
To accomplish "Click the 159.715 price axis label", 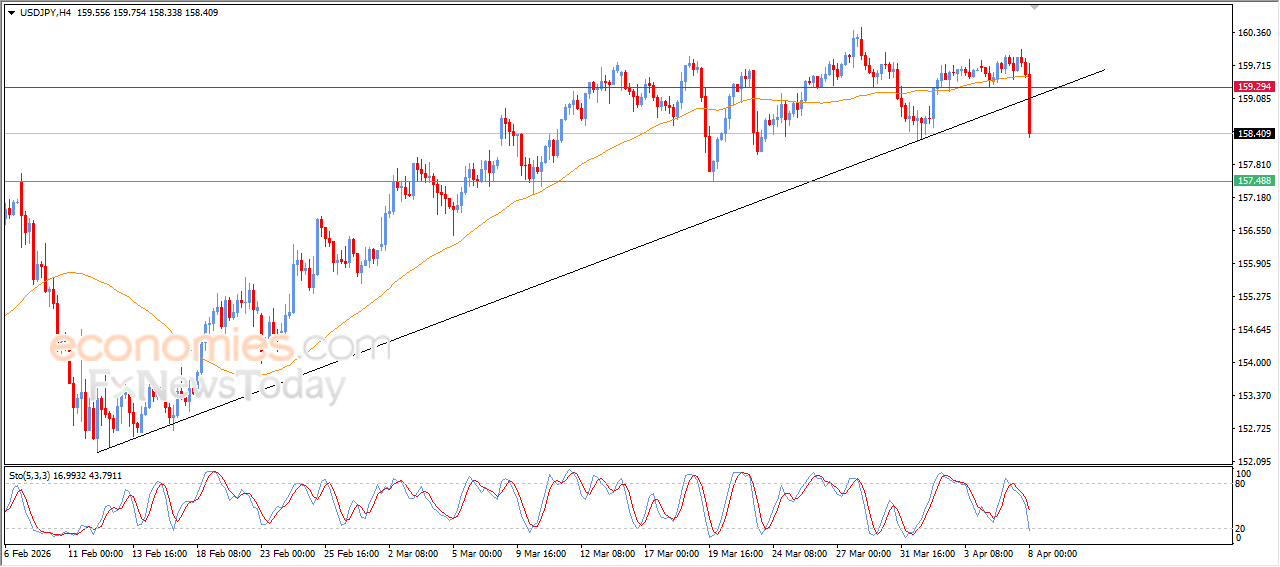I will coord(1253,66).
